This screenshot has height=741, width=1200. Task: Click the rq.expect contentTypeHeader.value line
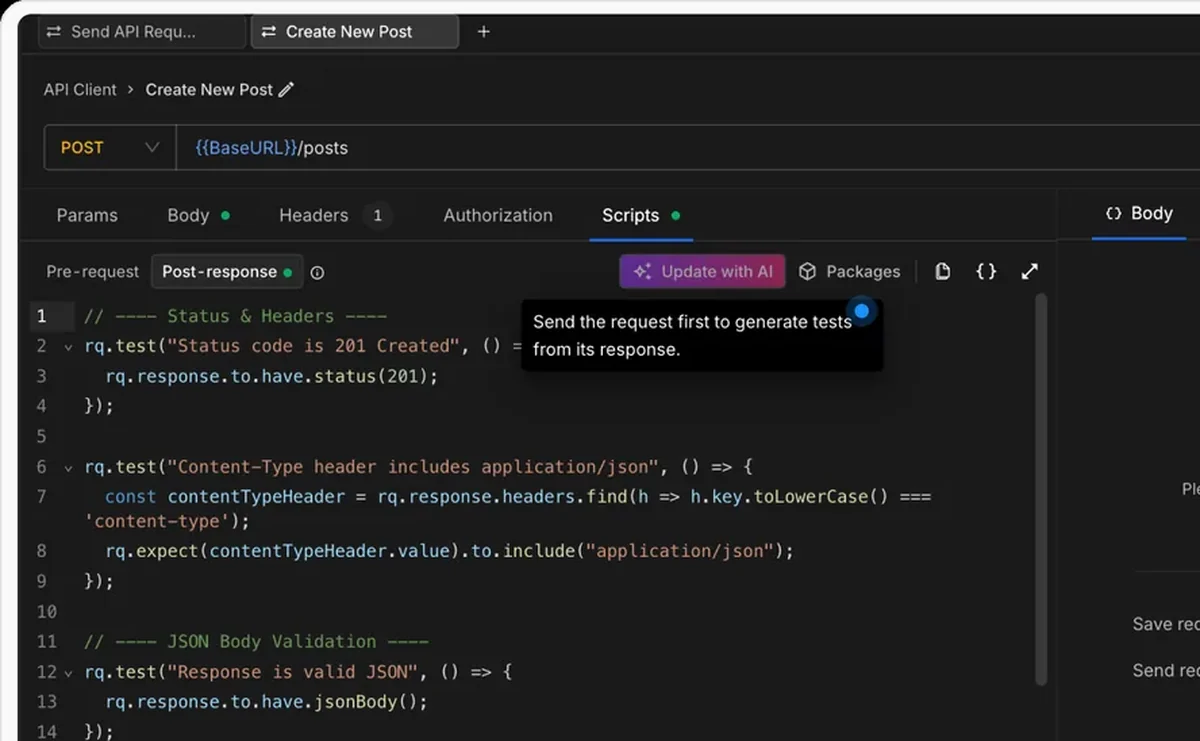point(449,551)
